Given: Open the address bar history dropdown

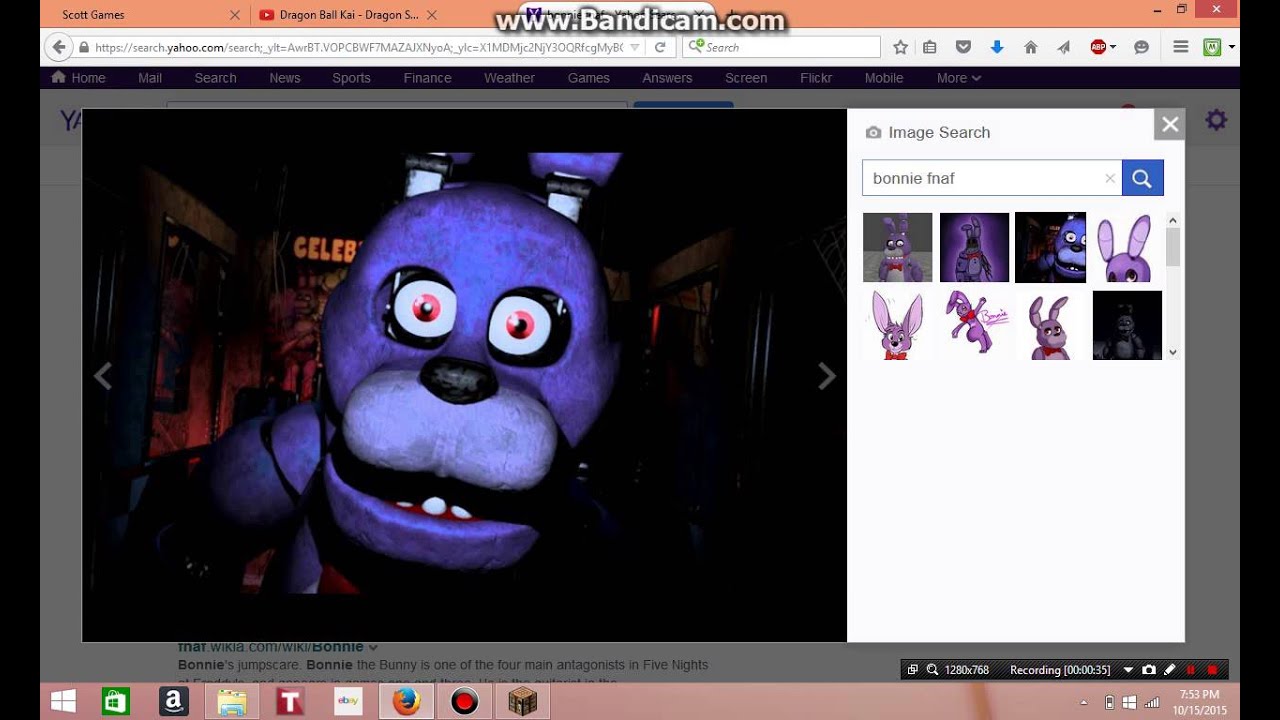Looking at the screenshot, I should point(635,47).
